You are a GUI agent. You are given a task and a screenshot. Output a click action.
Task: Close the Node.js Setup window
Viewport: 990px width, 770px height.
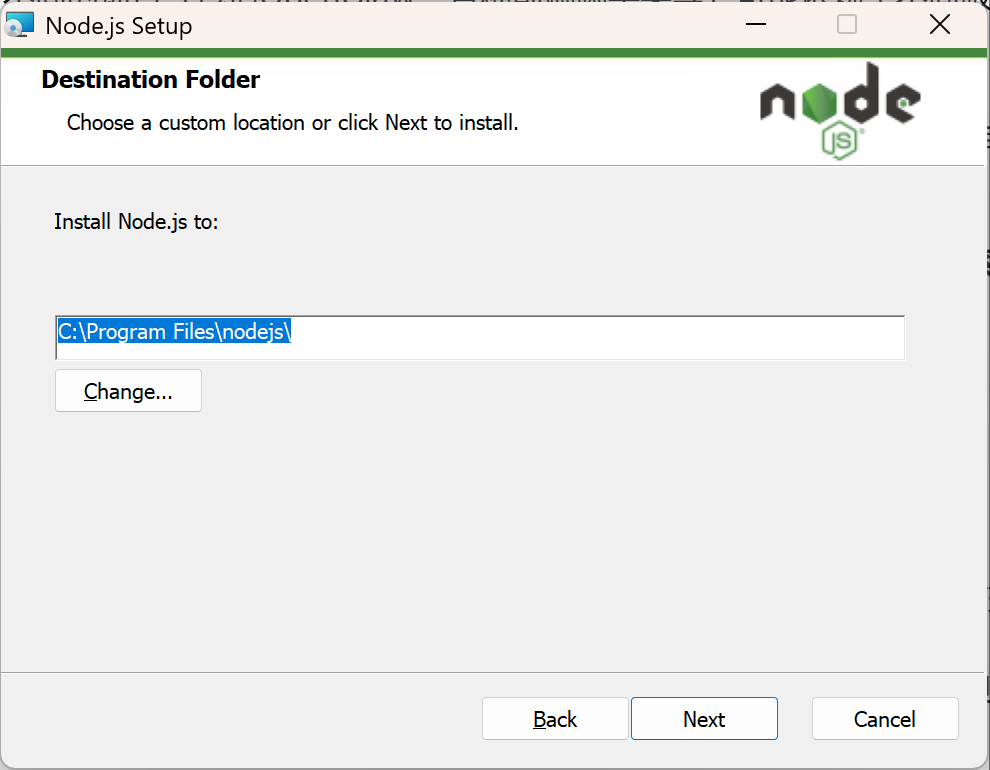pyautogui.click(x=939, y=25)
